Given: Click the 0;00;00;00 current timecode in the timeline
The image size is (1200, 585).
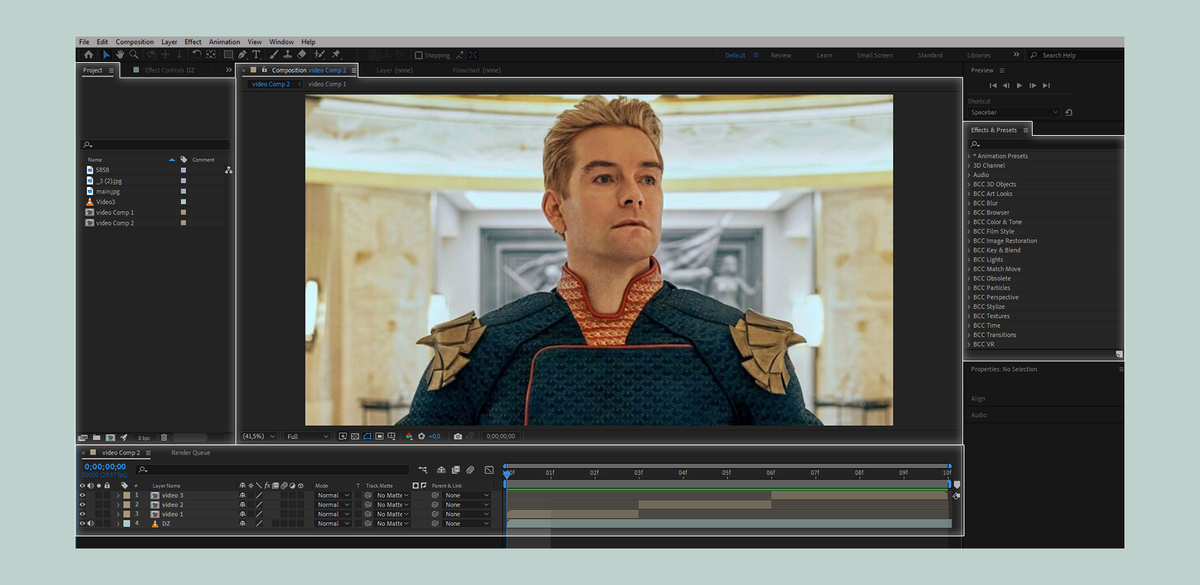Looking at the screenshot, I should pos(105,466).
